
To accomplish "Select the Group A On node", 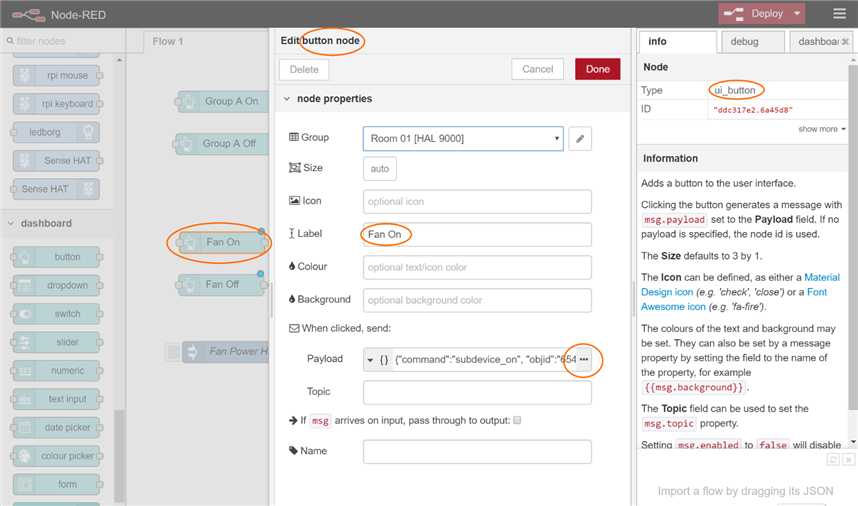I will (223, 101).
